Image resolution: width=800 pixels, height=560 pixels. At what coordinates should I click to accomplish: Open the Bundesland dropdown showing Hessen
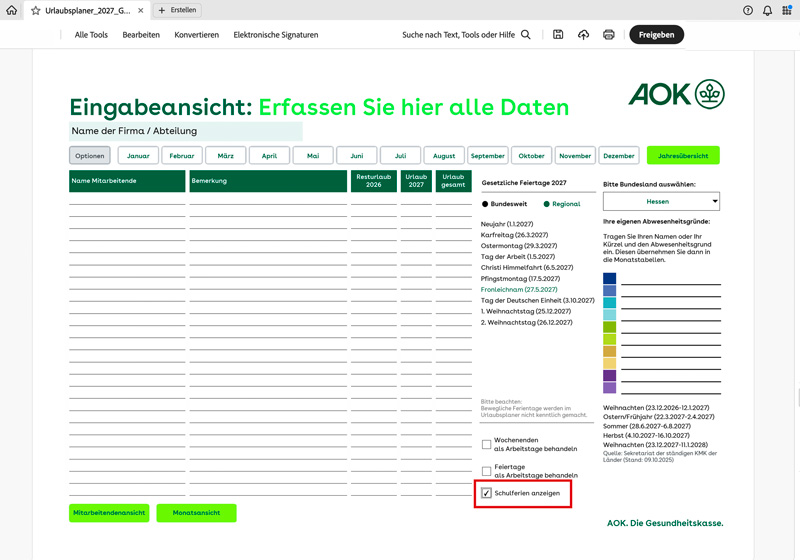pos(661,202)
